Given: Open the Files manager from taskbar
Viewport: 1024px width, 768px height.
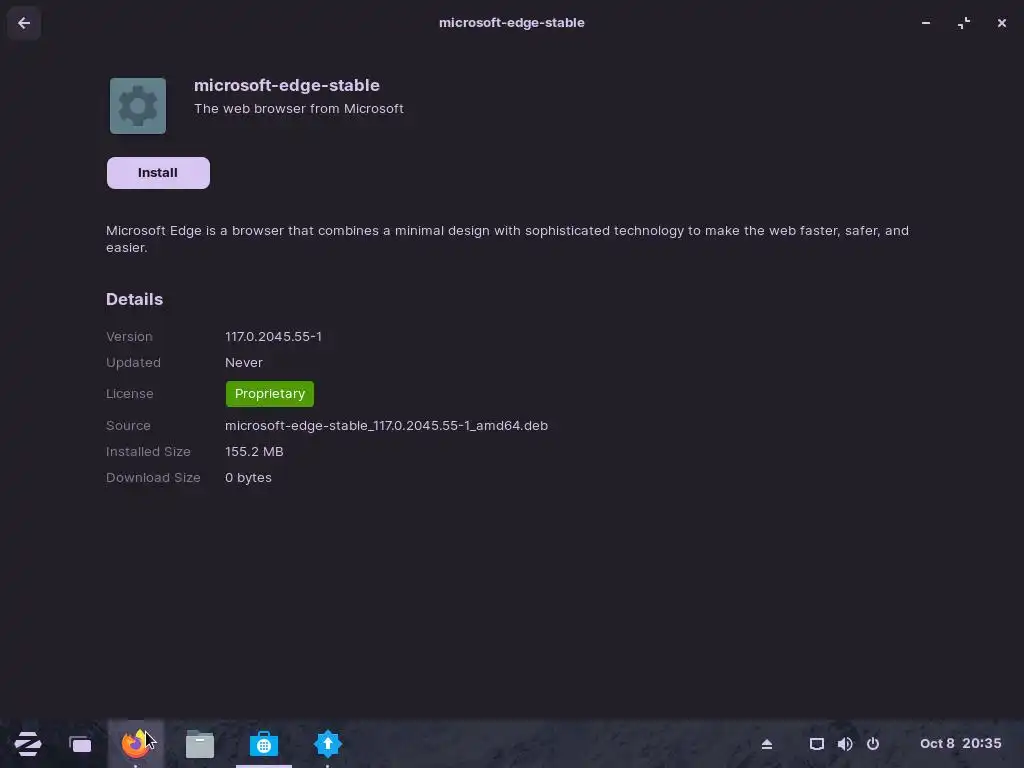Looking at the screenshot, I should click(200, 744).
